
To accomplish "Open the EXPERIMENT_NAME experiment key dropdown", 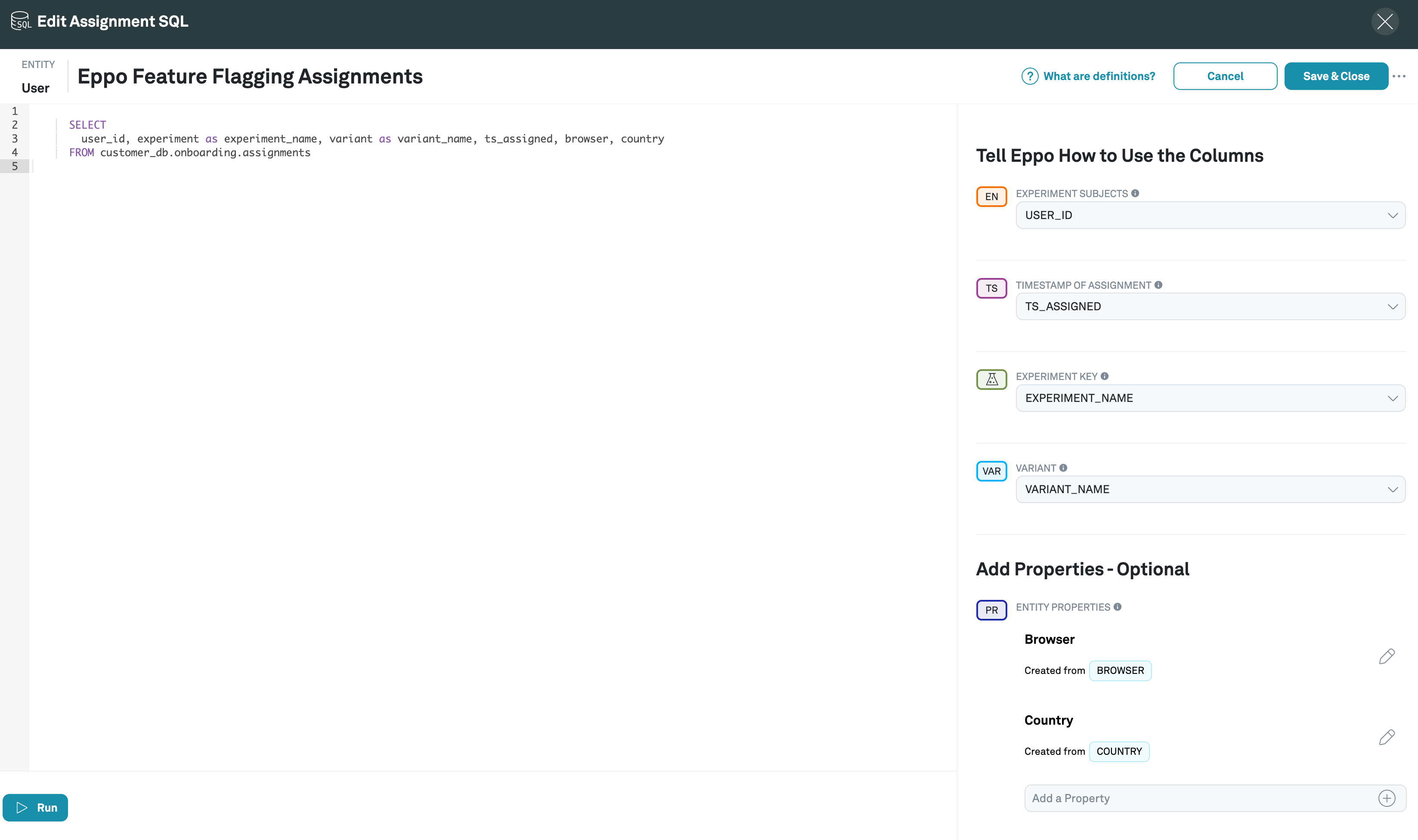I will pyautogui.click(x=1210, y=398).
